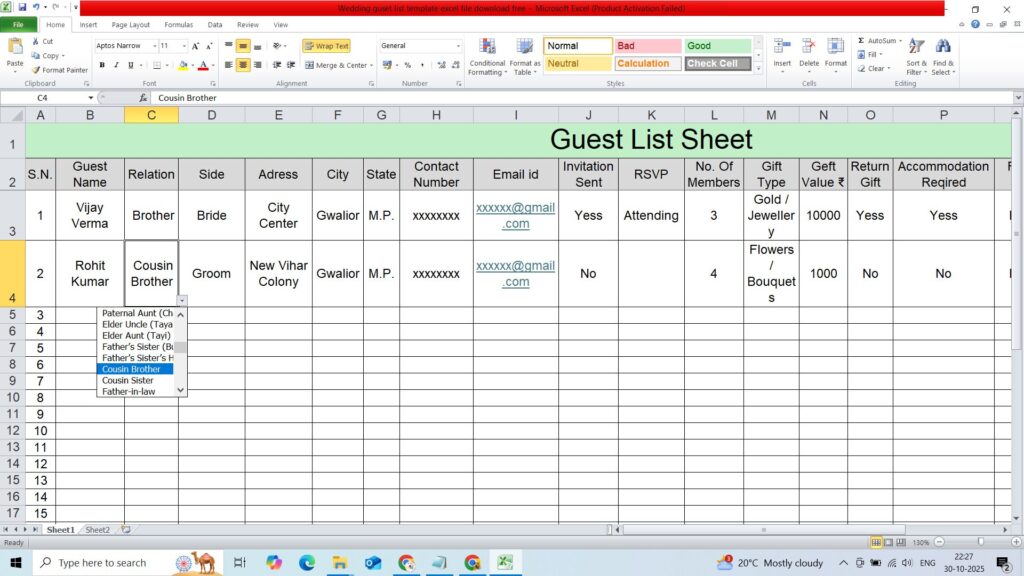Image resolution: width=1024 pixels, height=576 pixels.
Task: Click the Find & Select binoculars icon
Action: tap(943, 48)
